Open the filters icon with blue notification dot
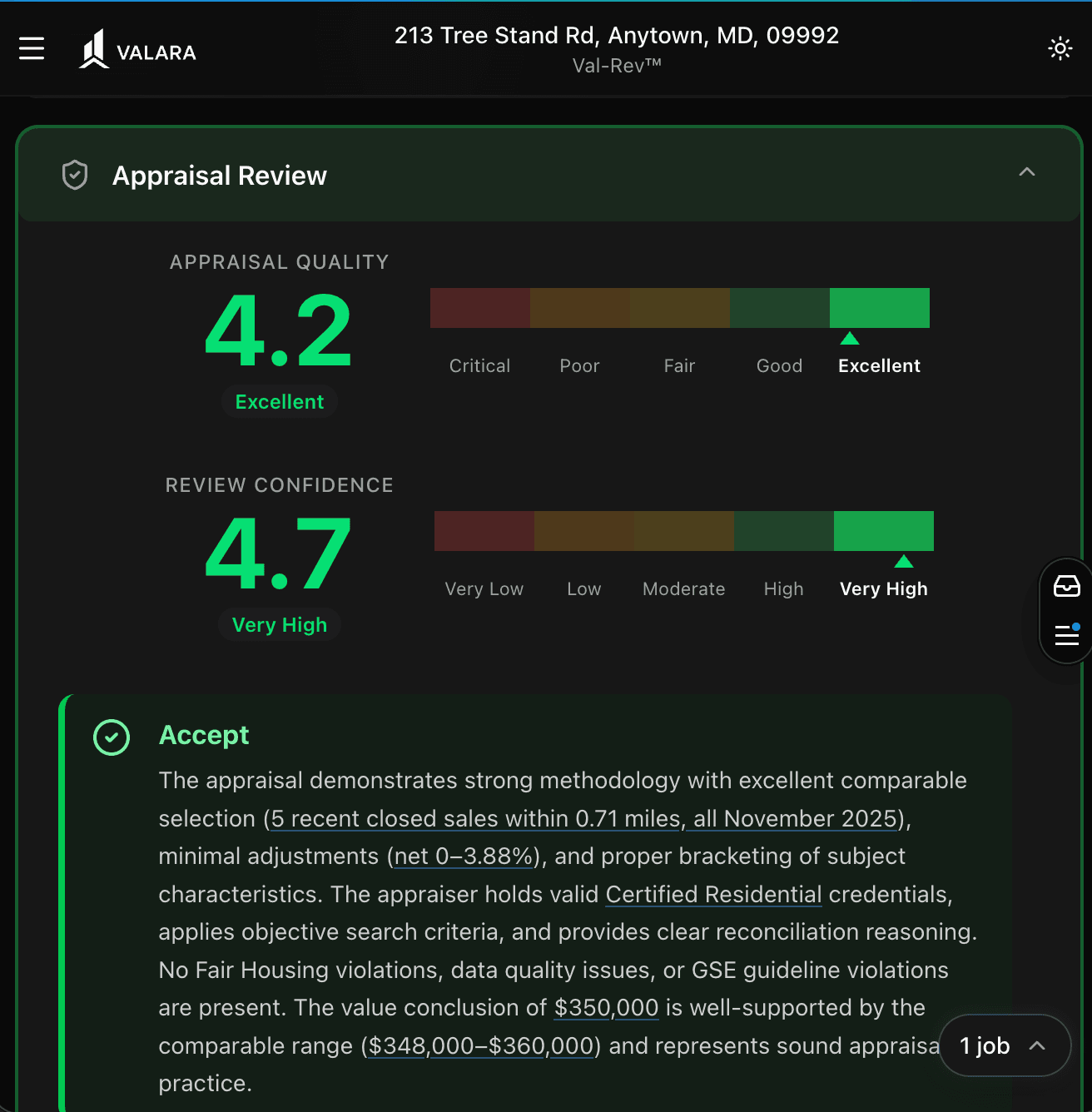1092x1112 pixels. point(1068,636)
